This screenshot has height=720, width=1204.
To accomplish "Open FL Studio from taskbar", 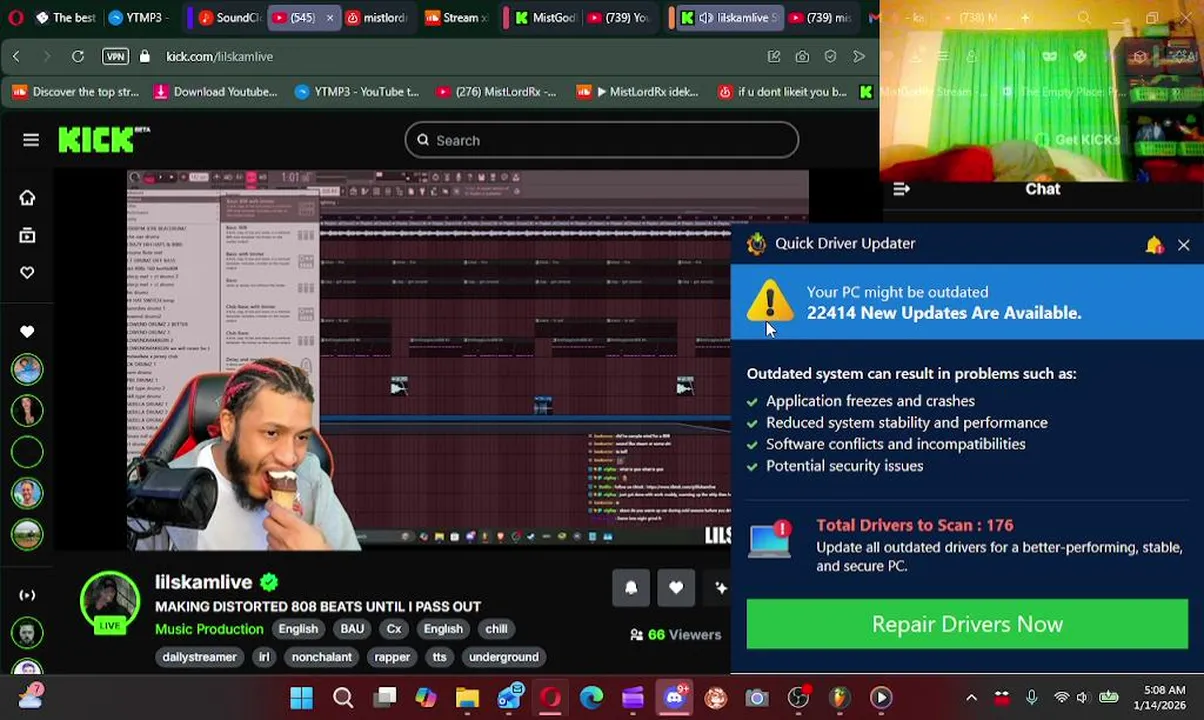I will (x=839, y=697).
